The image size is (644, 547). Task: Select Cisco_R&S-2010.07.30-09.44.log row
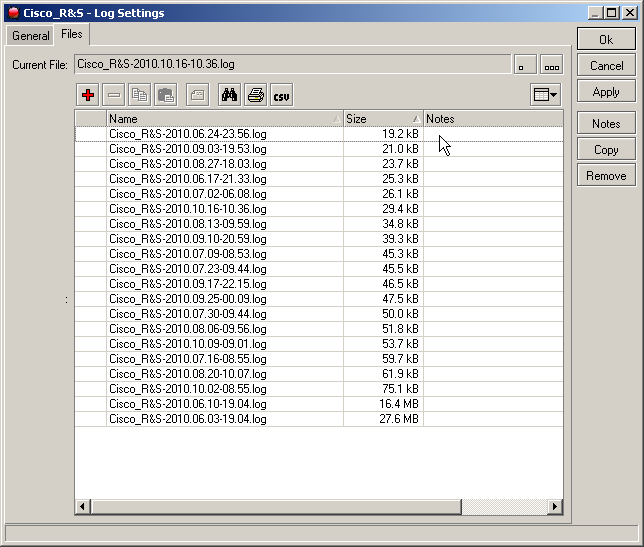(x=319, y=314)
